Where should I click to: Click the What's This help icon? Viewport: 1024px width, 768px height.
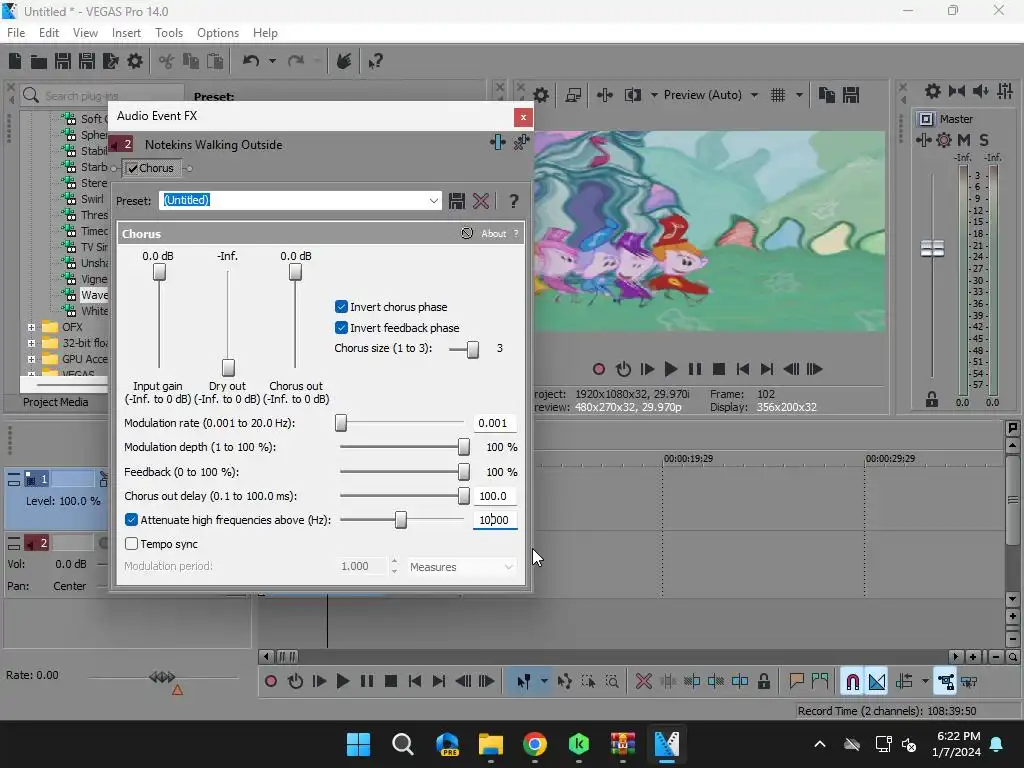pyautogui.click(x=375, y=61)
